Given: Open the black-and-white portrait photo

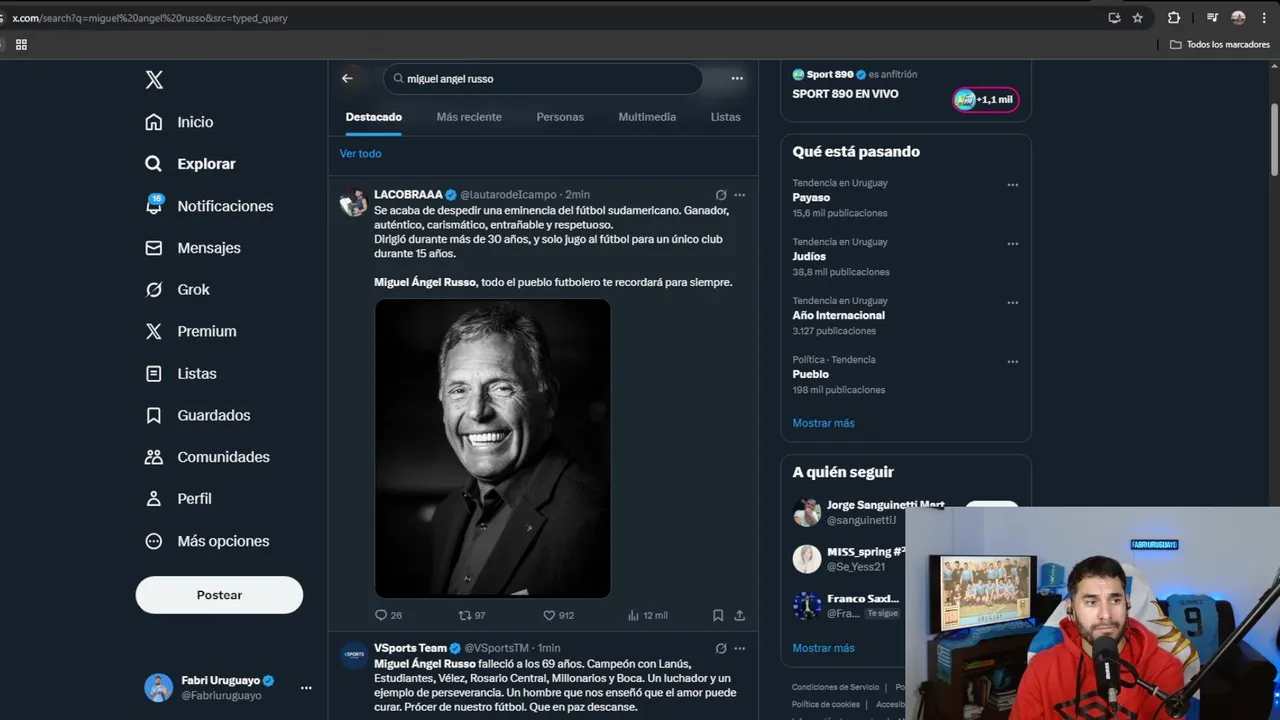Looking at the screenshot, I should tap(493, 448).
